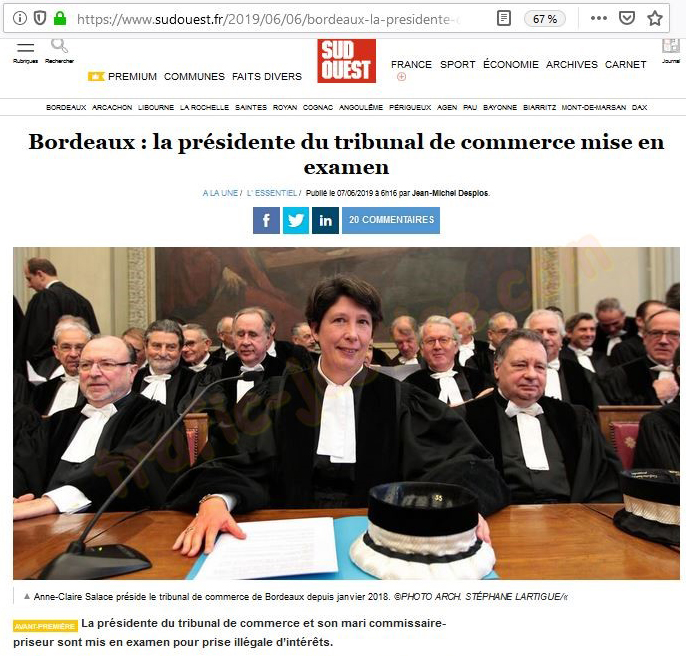Open the tracking protection shield icon
The width and height of the screenshot is (686, 656).
click(x=40, y=18)
